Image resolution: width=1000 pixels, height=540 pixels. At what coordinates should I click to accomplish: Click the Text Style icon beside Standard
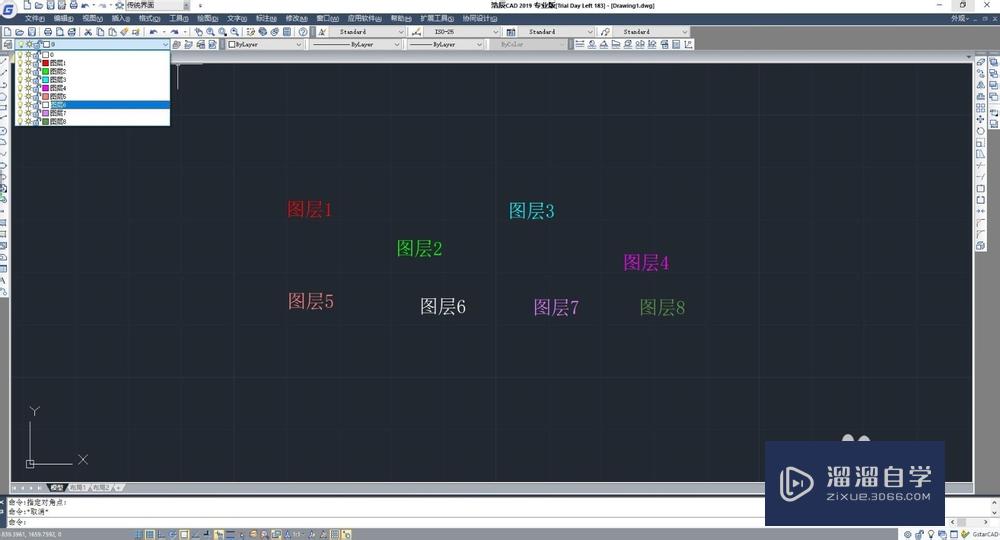click(x=323, y=32)
